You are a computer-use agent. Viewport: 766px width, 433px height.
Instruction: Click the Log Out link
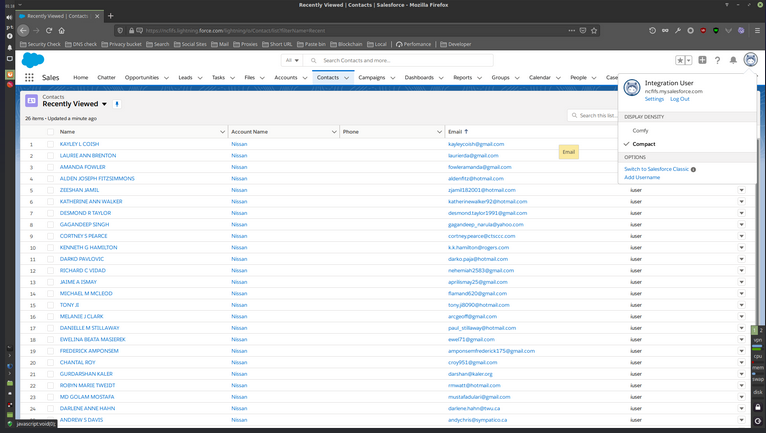680,99
